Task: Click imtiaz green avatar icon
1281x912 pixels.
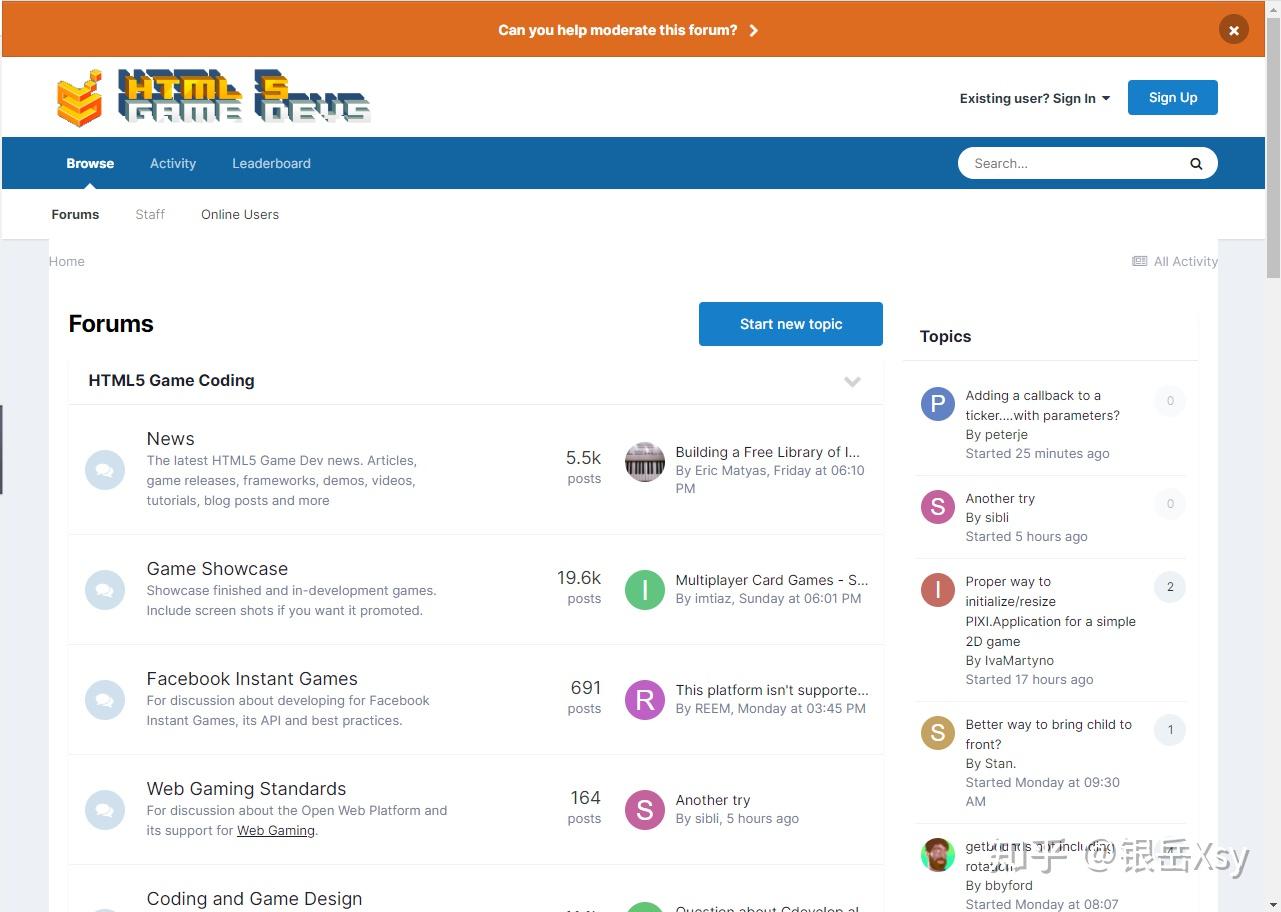Action: 645,590
